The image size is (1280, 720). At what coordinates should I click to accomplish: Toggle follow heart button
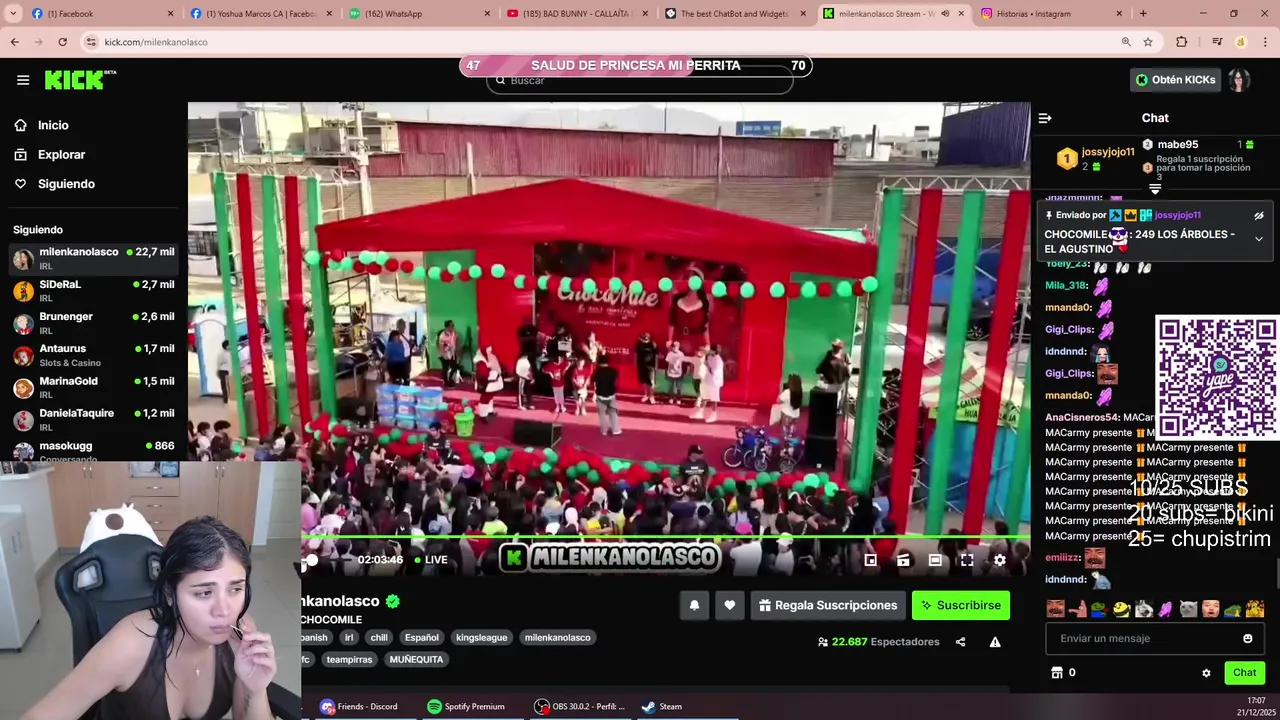point(730,605)
